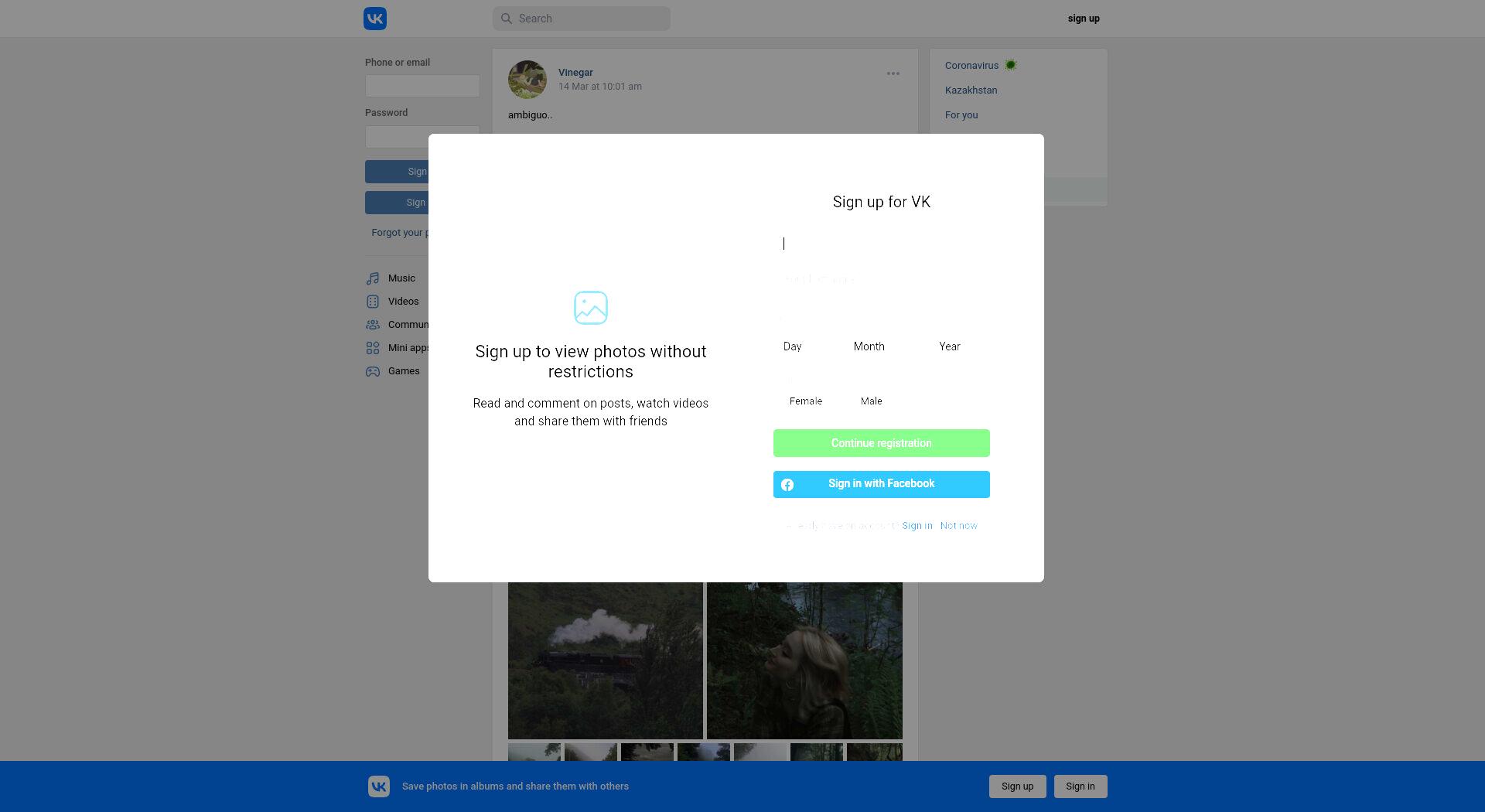1485x812 pixels.
Task: Open the post date 14 Mar link
Action: 600,87
